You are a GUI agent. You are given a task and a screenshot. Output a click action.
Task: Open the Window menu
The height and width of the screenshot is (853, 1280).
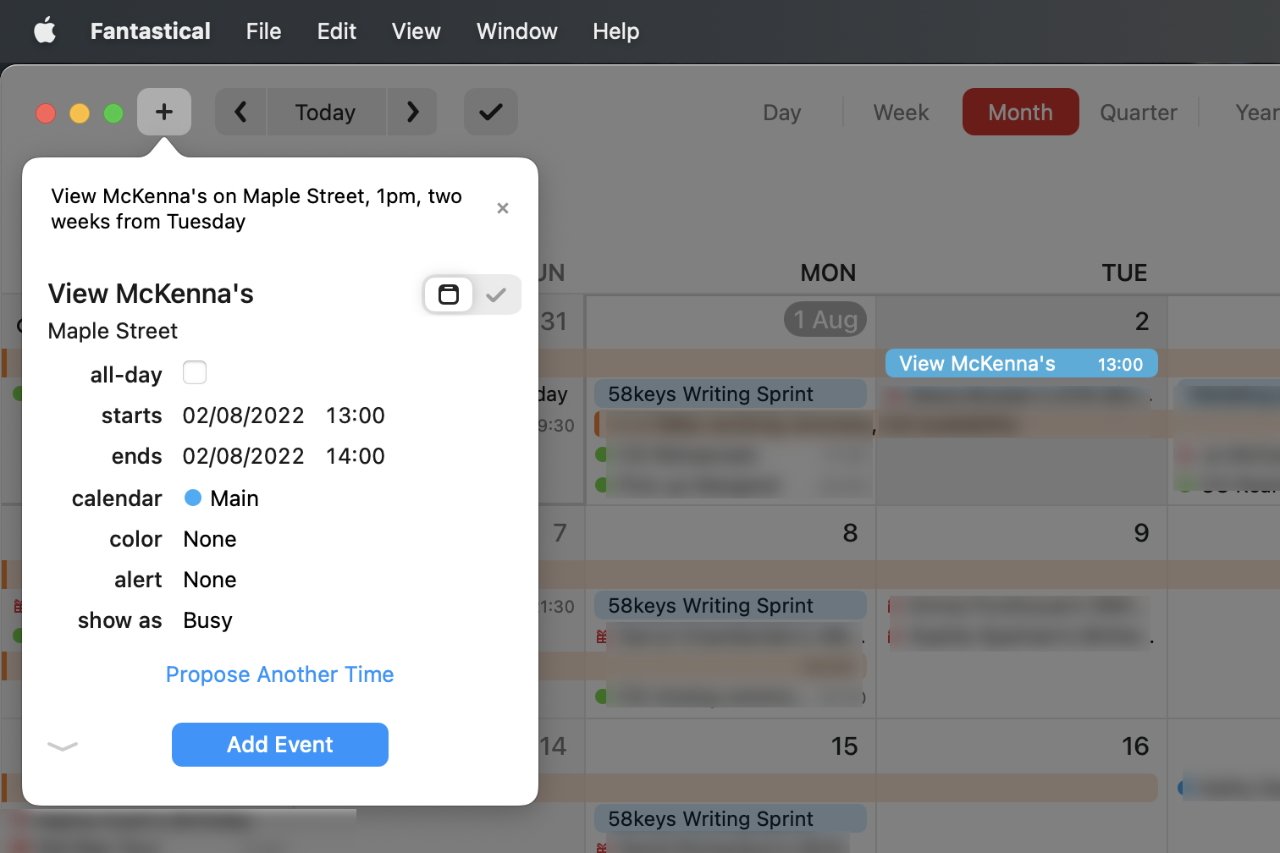click(517, 31)
